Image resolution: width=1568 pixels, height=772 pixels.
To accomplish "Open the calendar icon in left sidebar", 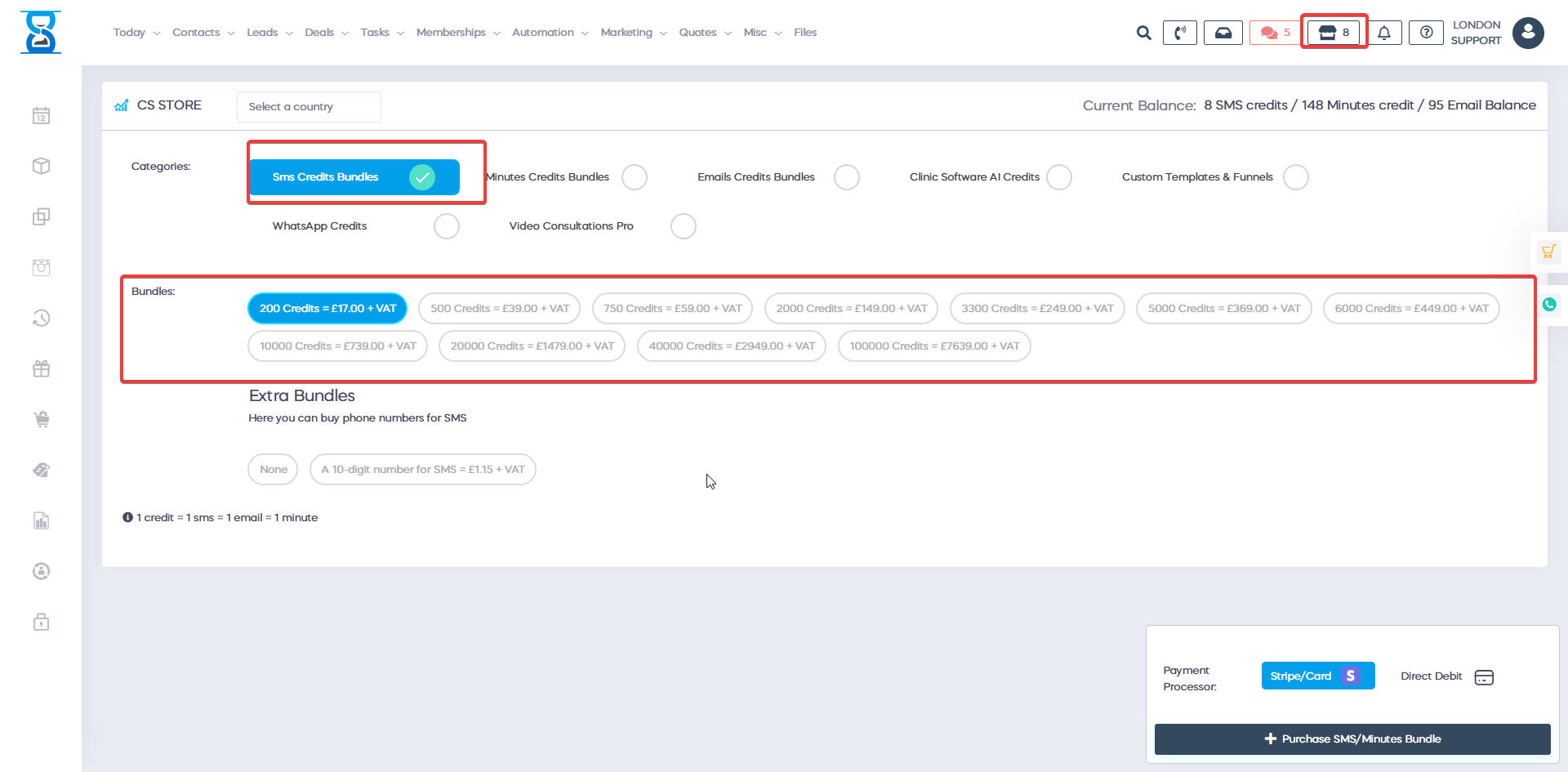I will [x=42, y=116].
